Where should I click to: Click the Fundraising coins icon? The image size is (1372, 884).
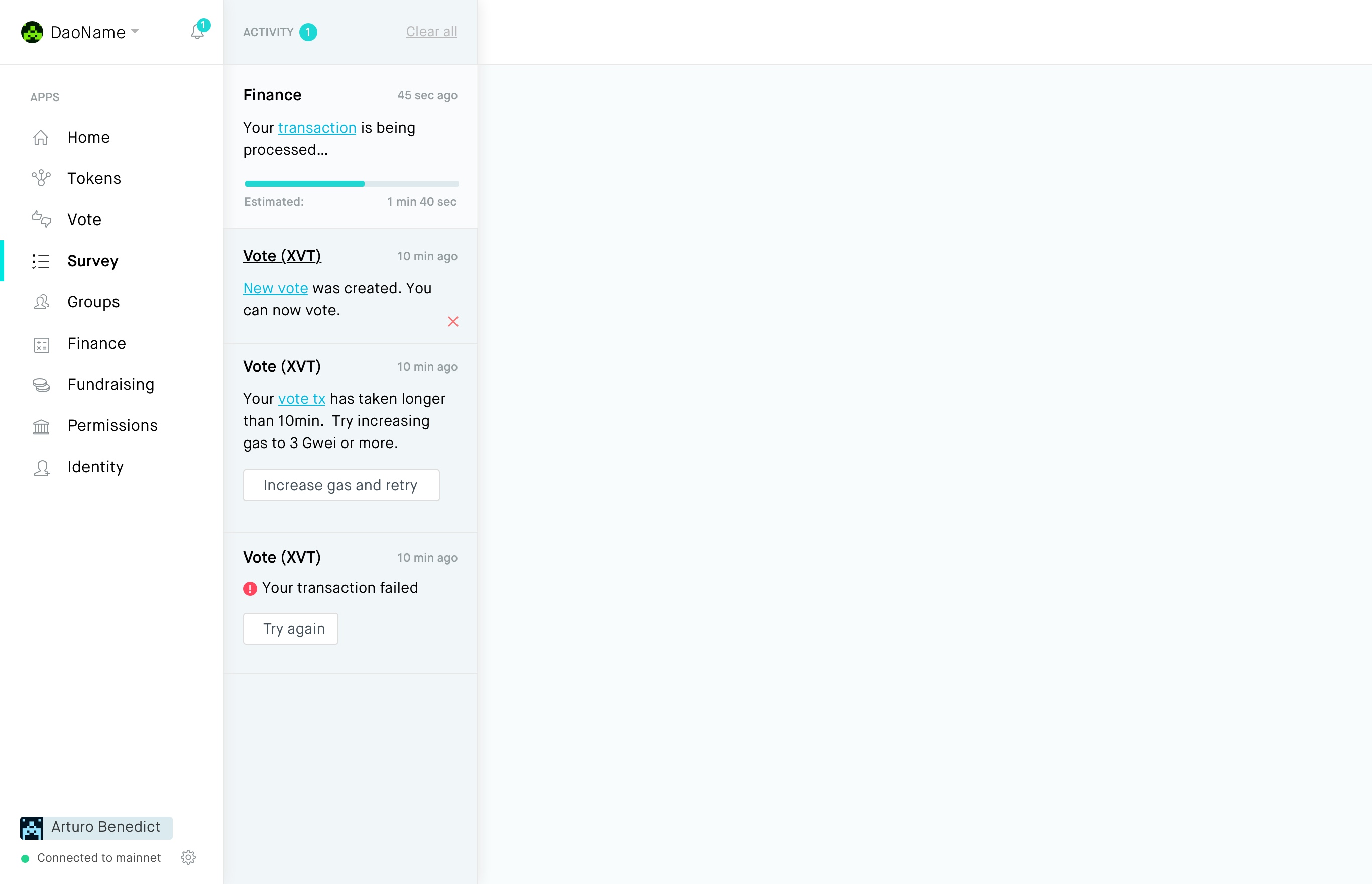pyautogui.click(x=41, y=385)
